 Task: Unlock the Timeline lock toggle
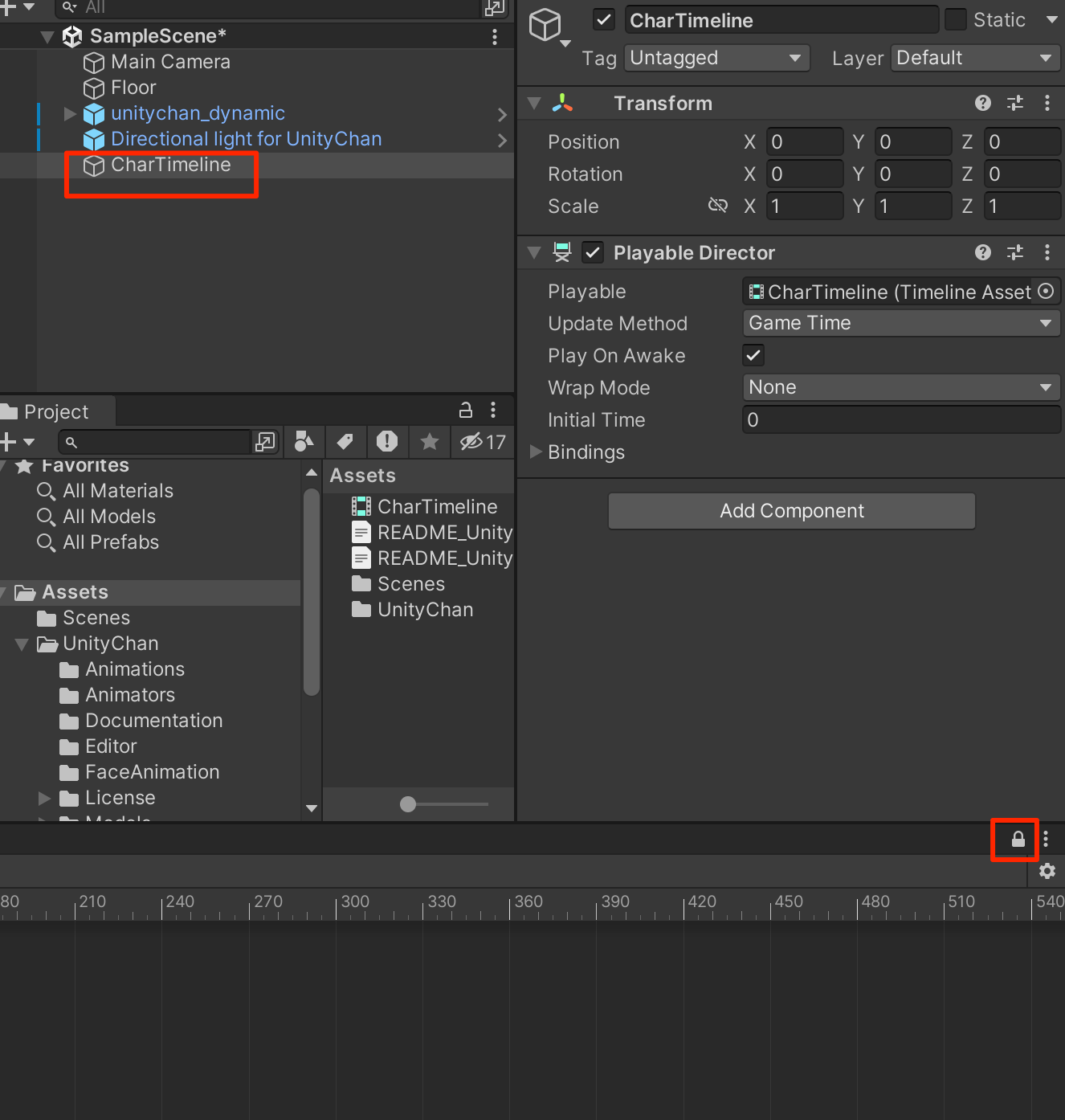click(1014, 840)
